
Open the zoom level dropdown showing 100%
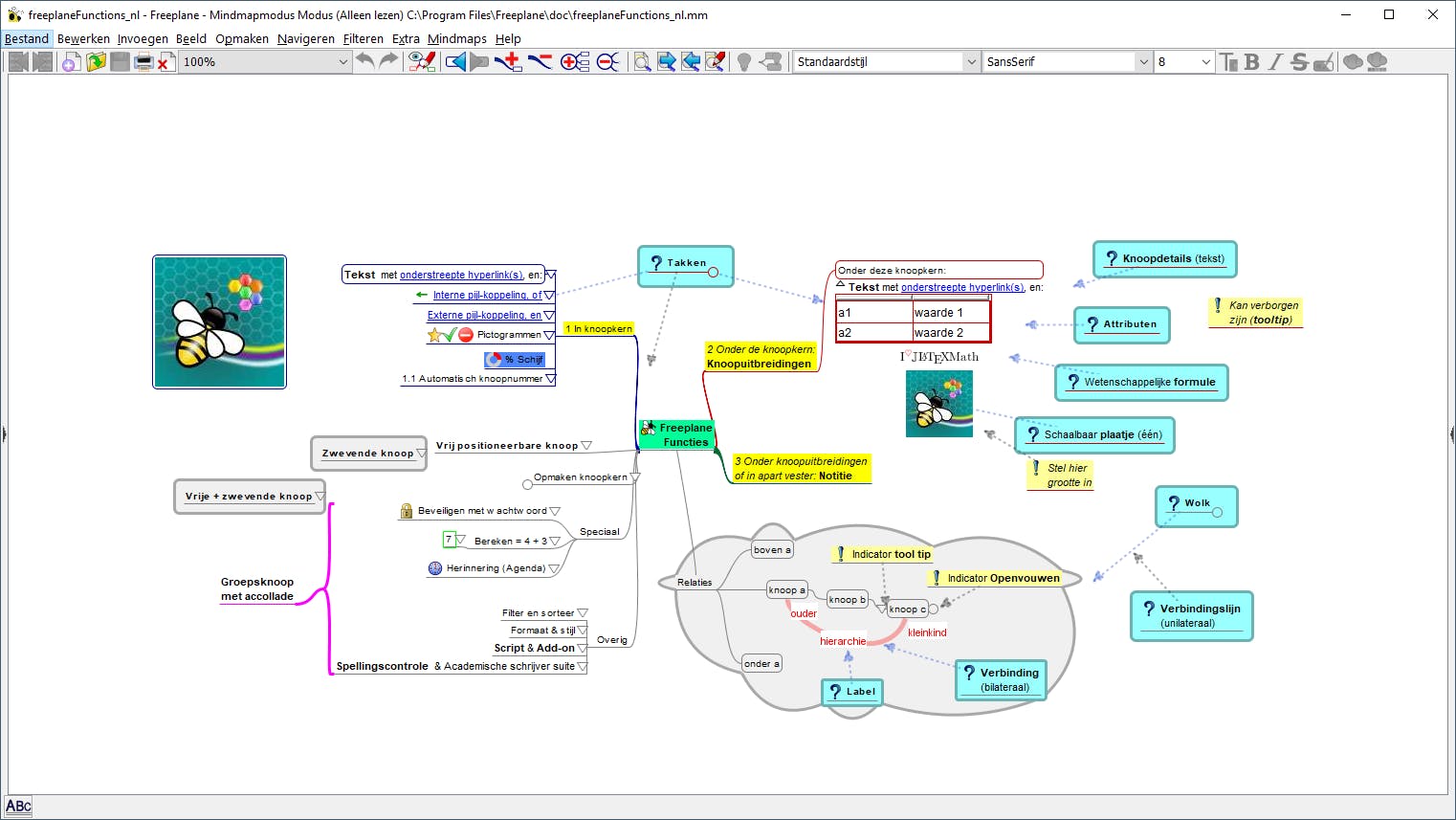pos(343,61)
